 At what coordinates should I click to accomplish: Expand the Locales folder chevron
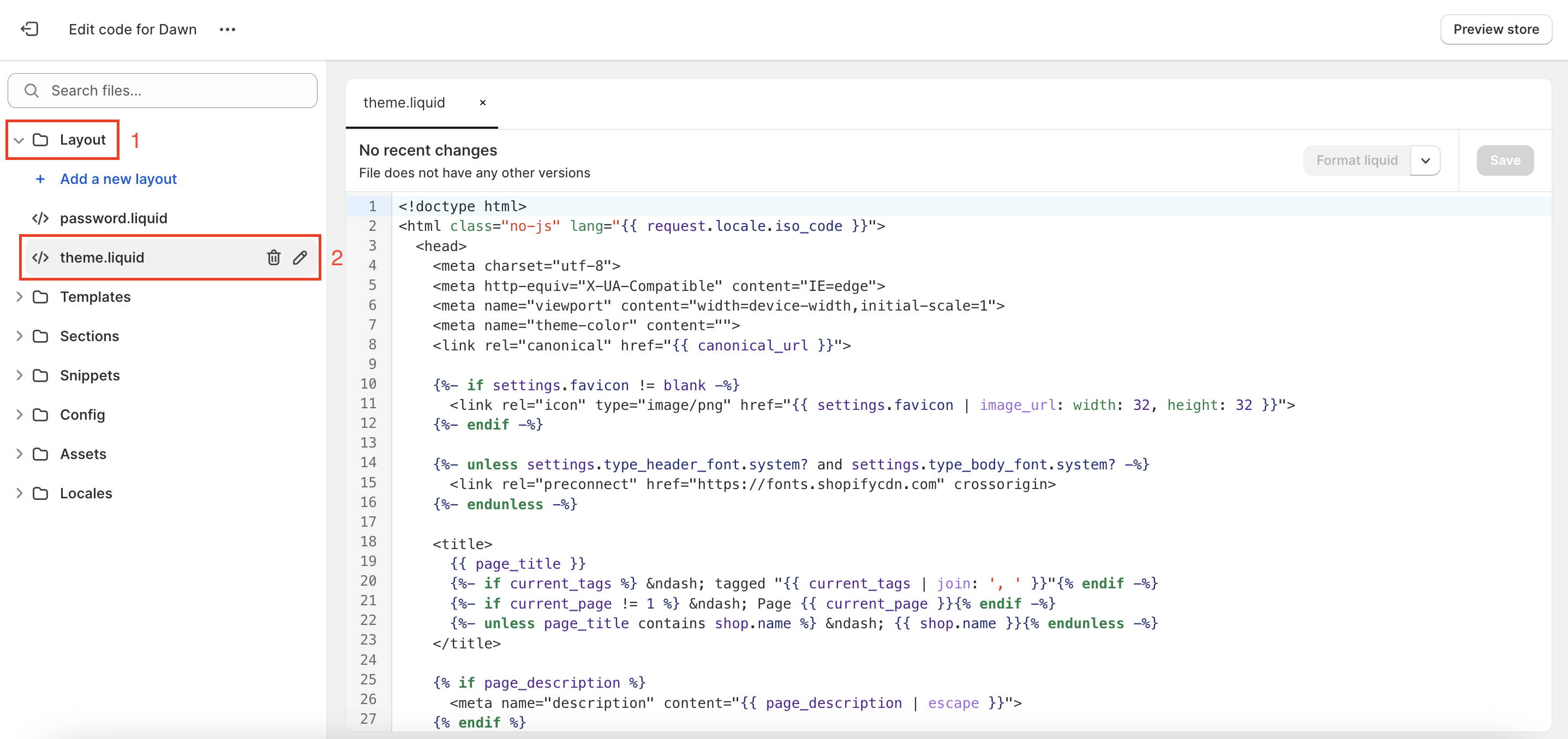(19, 493)
